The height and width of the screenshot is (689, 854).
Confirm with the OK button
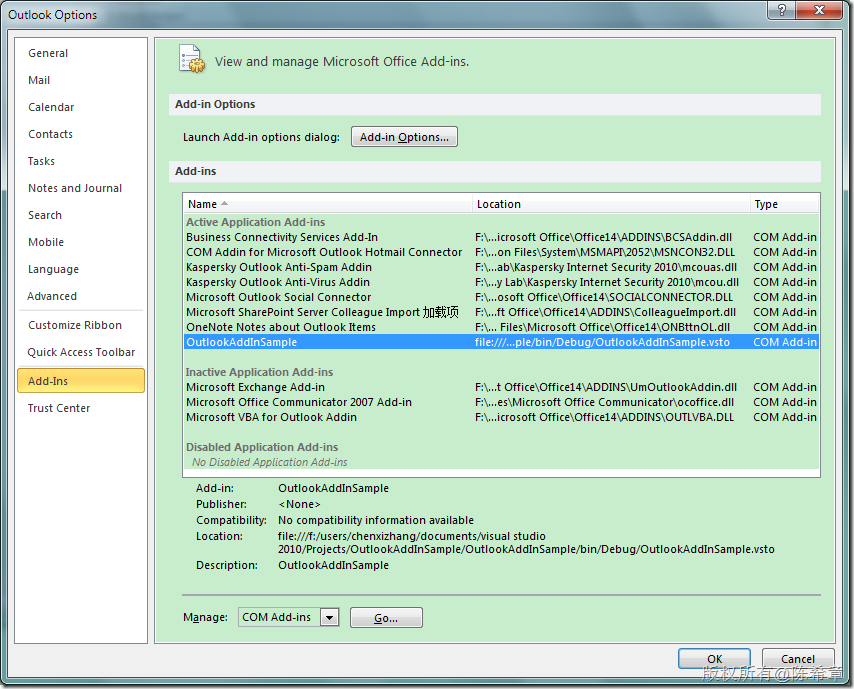click(714, 659)
